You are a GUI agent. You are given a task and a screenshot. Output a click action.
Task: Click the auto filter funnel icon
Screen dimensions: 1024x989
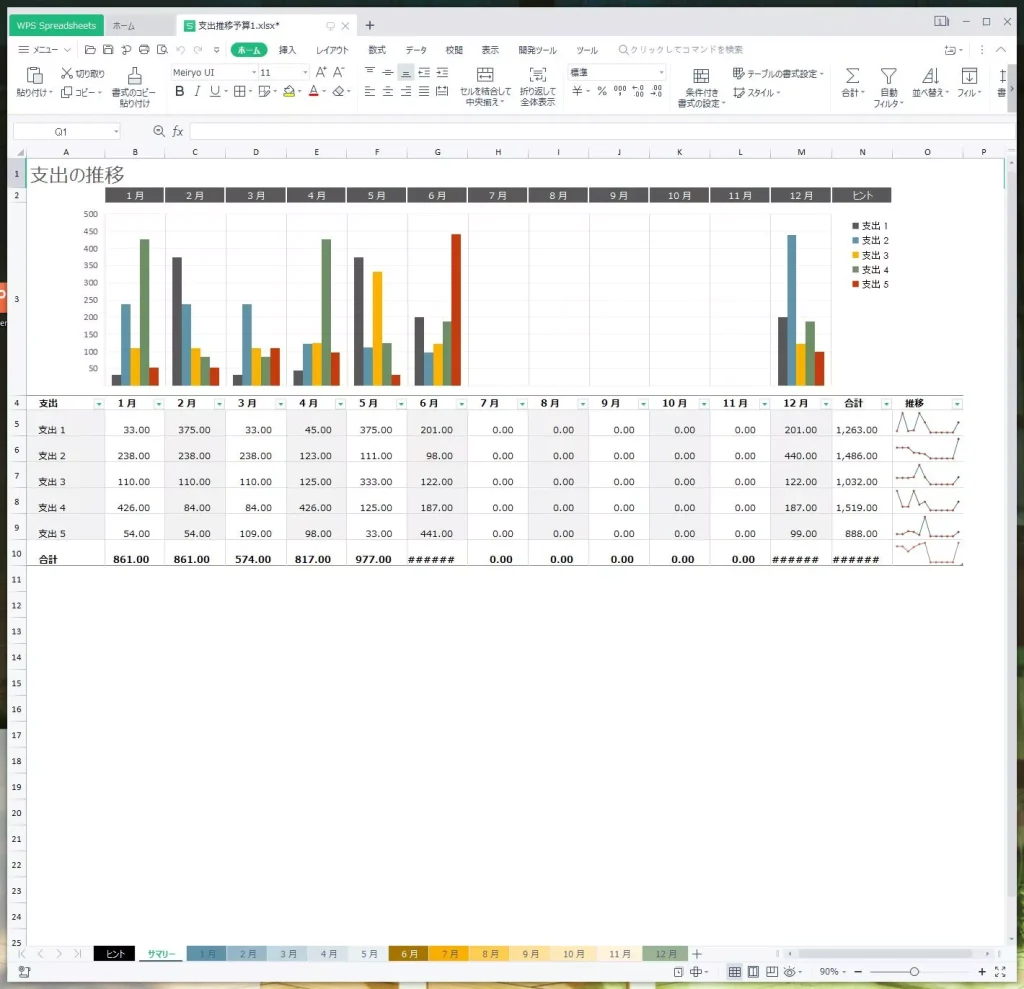[x=887, y=76]
